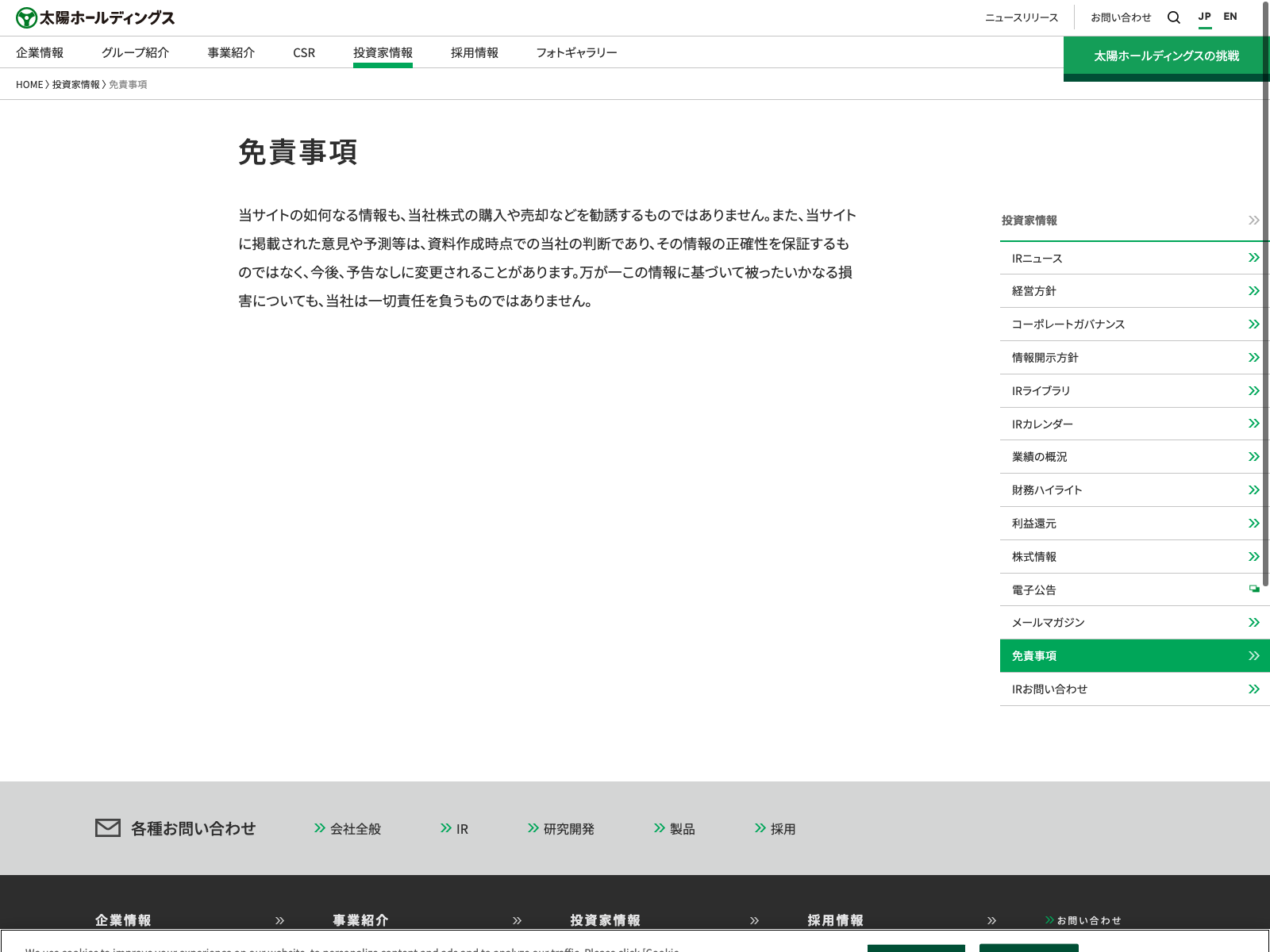Click the arrow icon beside IRニュース
The height and width of the screenshot is (952, 1270).
pyautogui.click(x=1253, y=258)
